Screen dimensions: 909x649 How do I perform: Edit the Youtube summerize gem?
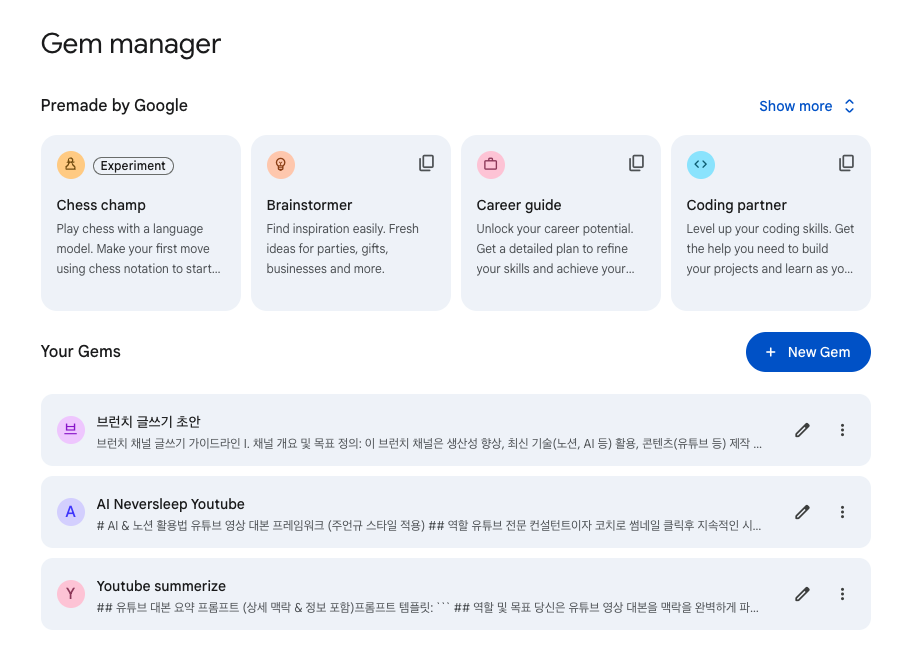coord(802,594)
